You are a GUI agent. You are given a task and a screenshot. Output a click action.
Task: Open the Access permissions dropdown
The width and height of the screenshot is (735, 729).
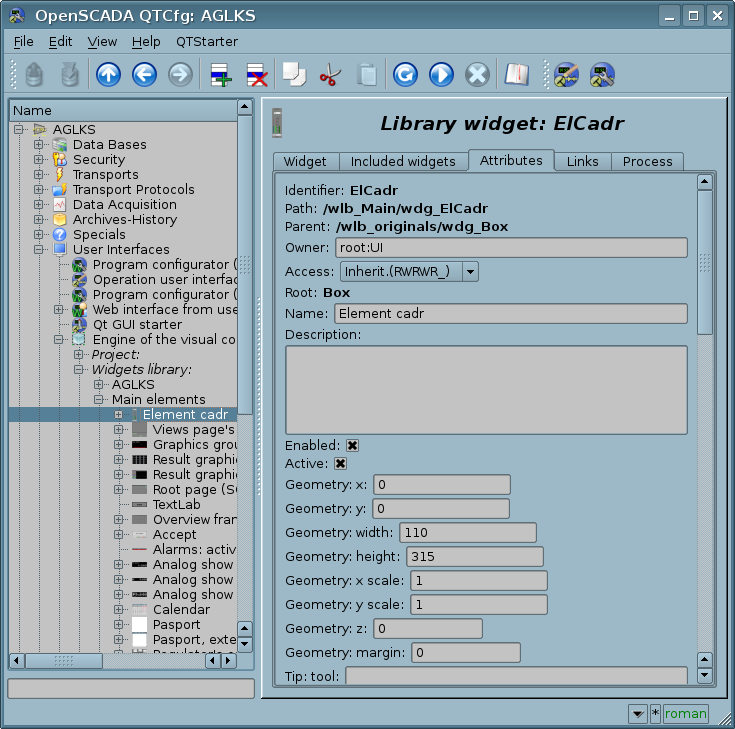[x=408, y=271]
